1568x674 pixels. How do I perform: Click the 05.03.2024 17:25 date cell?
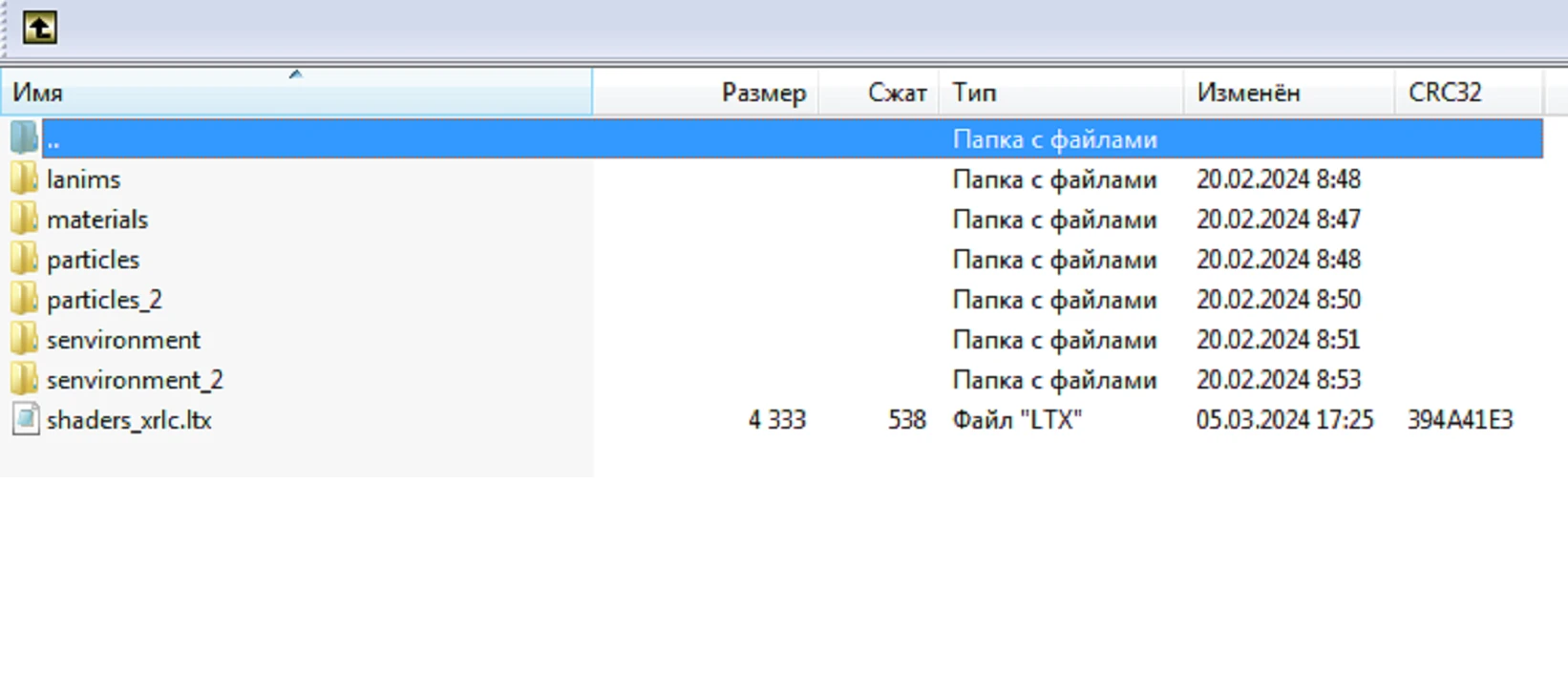pos(1284,420)
